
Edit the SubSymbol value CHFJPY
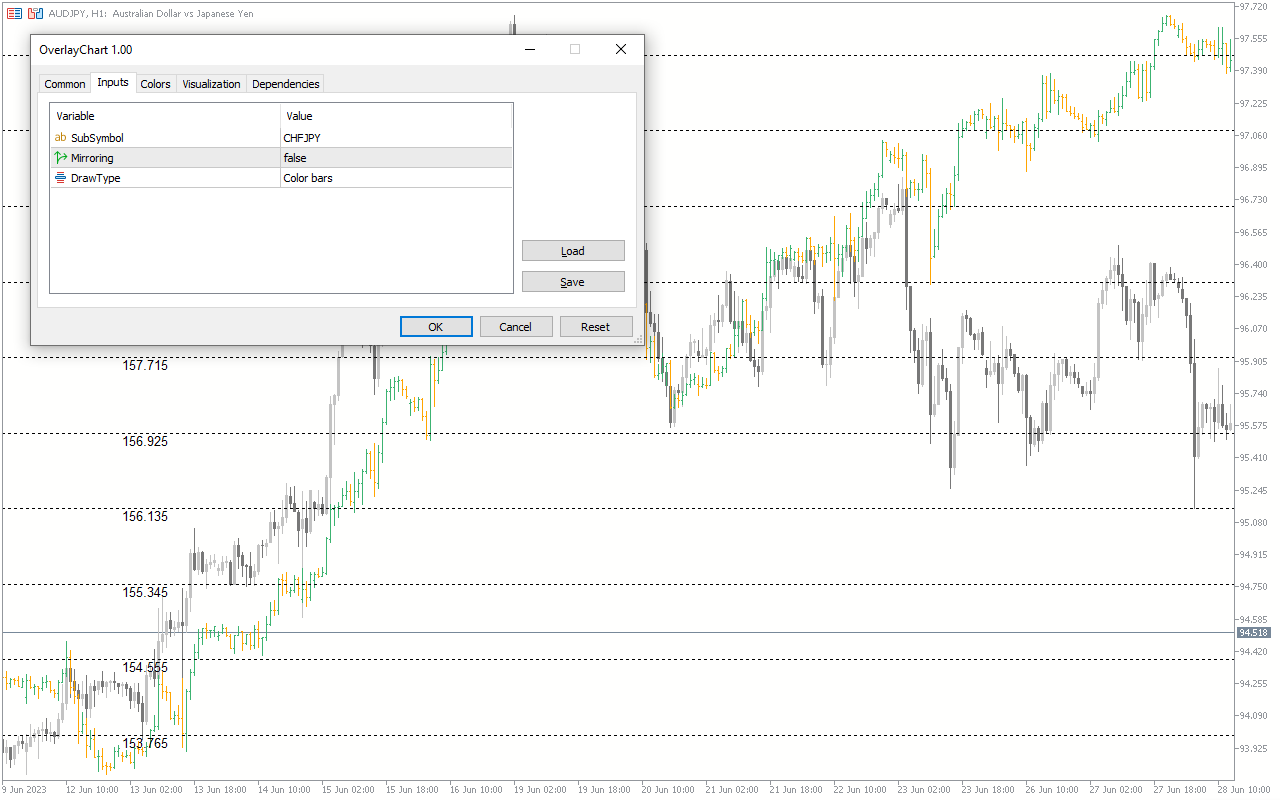[x=397, y=138]
